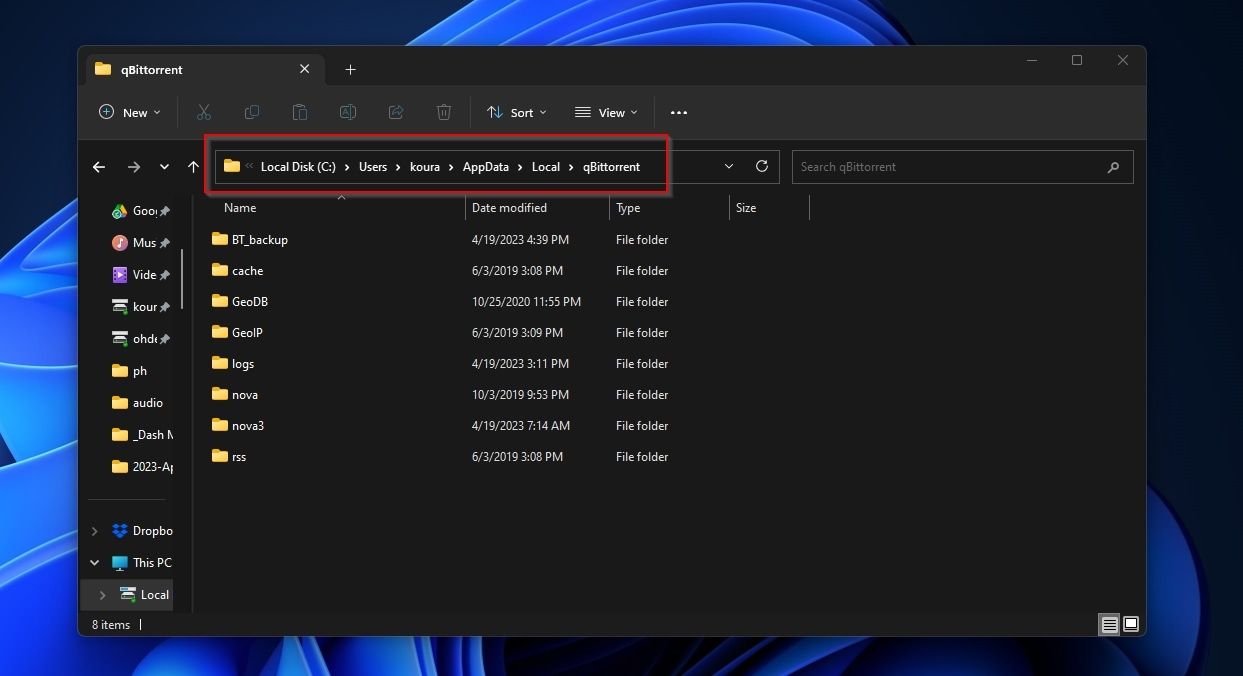Switch to large thumbnails layout via status bar
This screenshot has width=1243, height=676.
point(1131,624)
